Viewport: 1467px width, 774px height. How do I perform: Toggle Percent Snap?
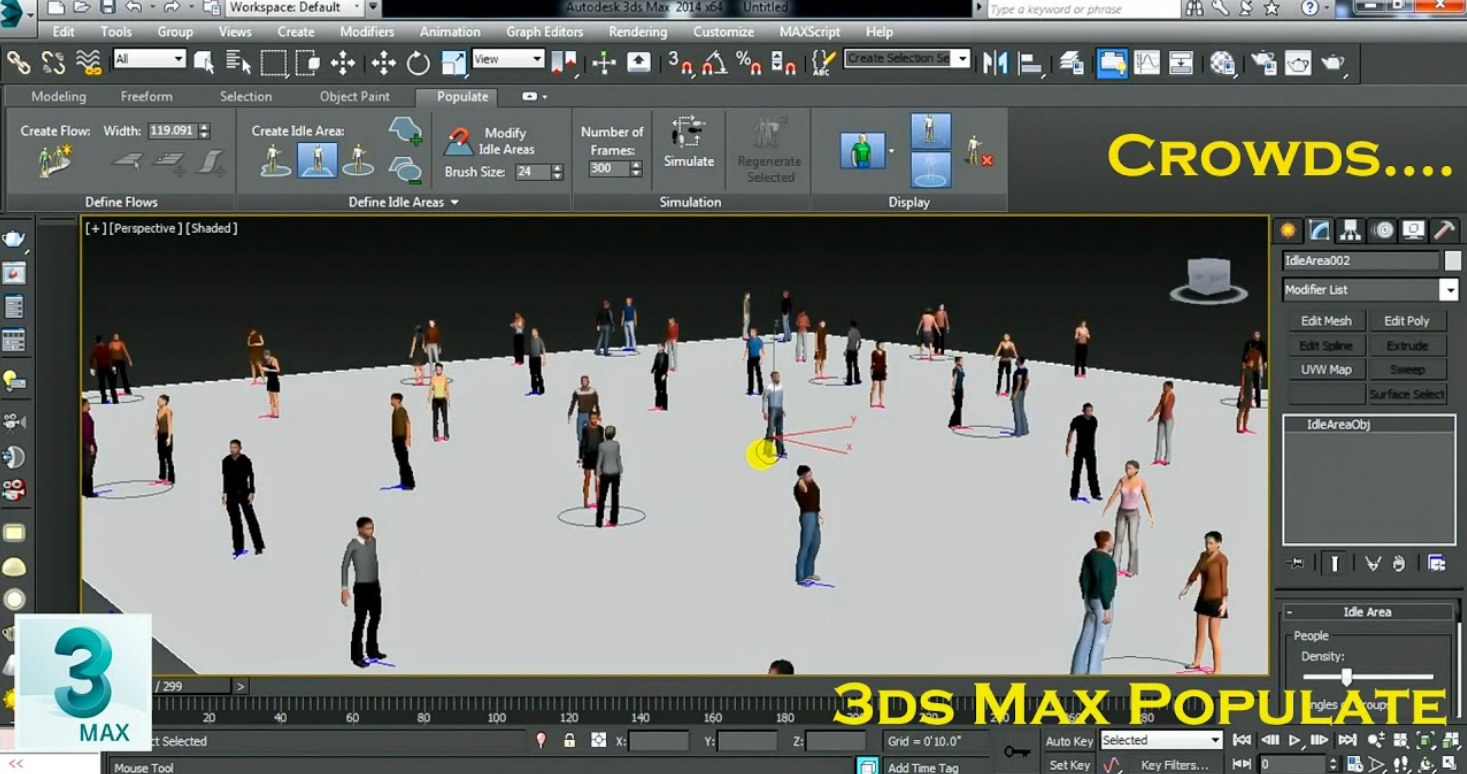coord(749,63)
